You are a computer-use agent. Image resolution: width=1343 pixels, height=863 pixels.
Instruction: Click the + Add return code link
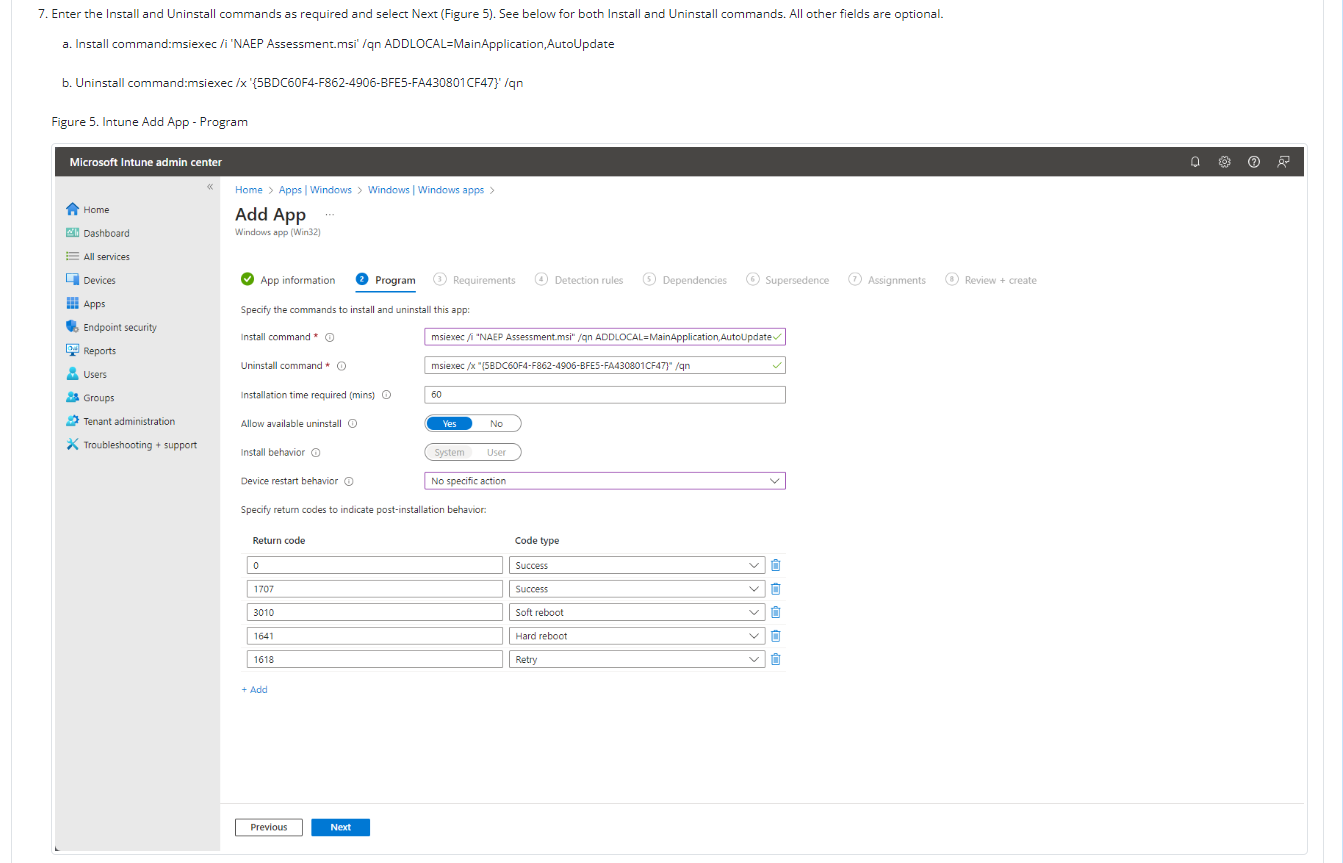[255, 690]
